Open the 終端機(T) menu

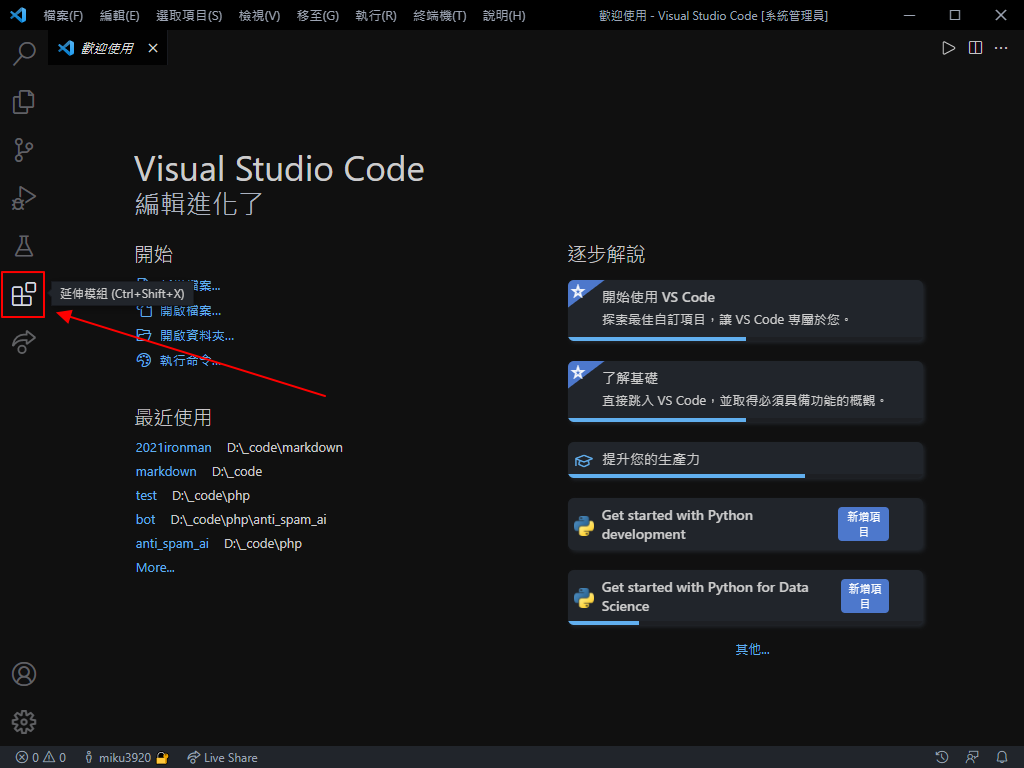440,16
